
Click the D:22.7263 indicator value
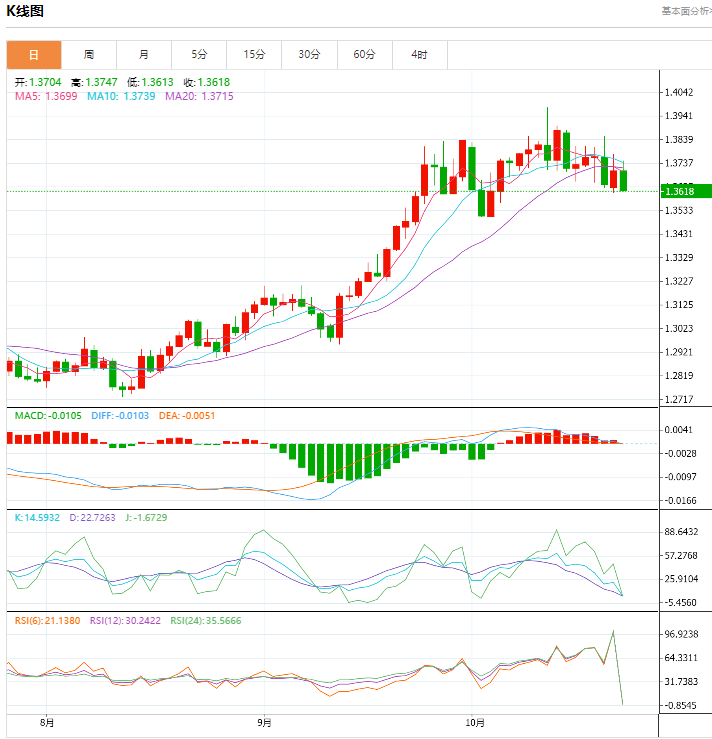pyautogui.click(x=92, y=517)
